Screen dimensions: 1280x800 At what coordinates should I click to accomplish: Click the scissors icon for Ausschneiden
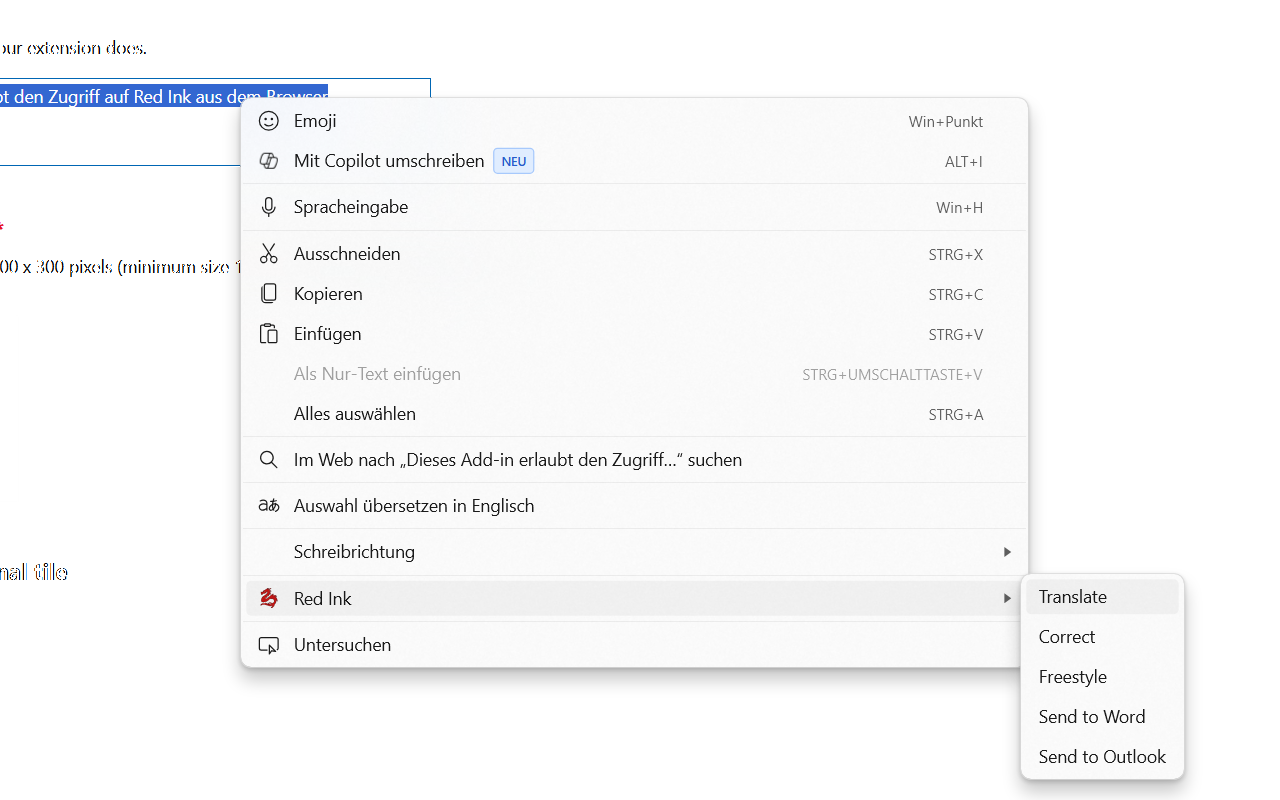(x=268, y=254)
